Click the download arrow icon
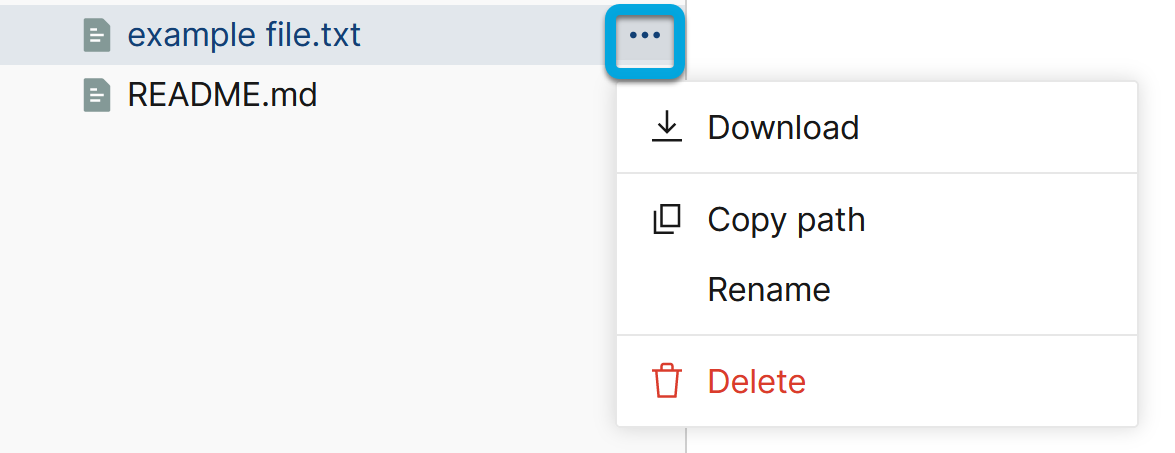The width and height of the screenshot is (1175, 453). coord(666,127)
